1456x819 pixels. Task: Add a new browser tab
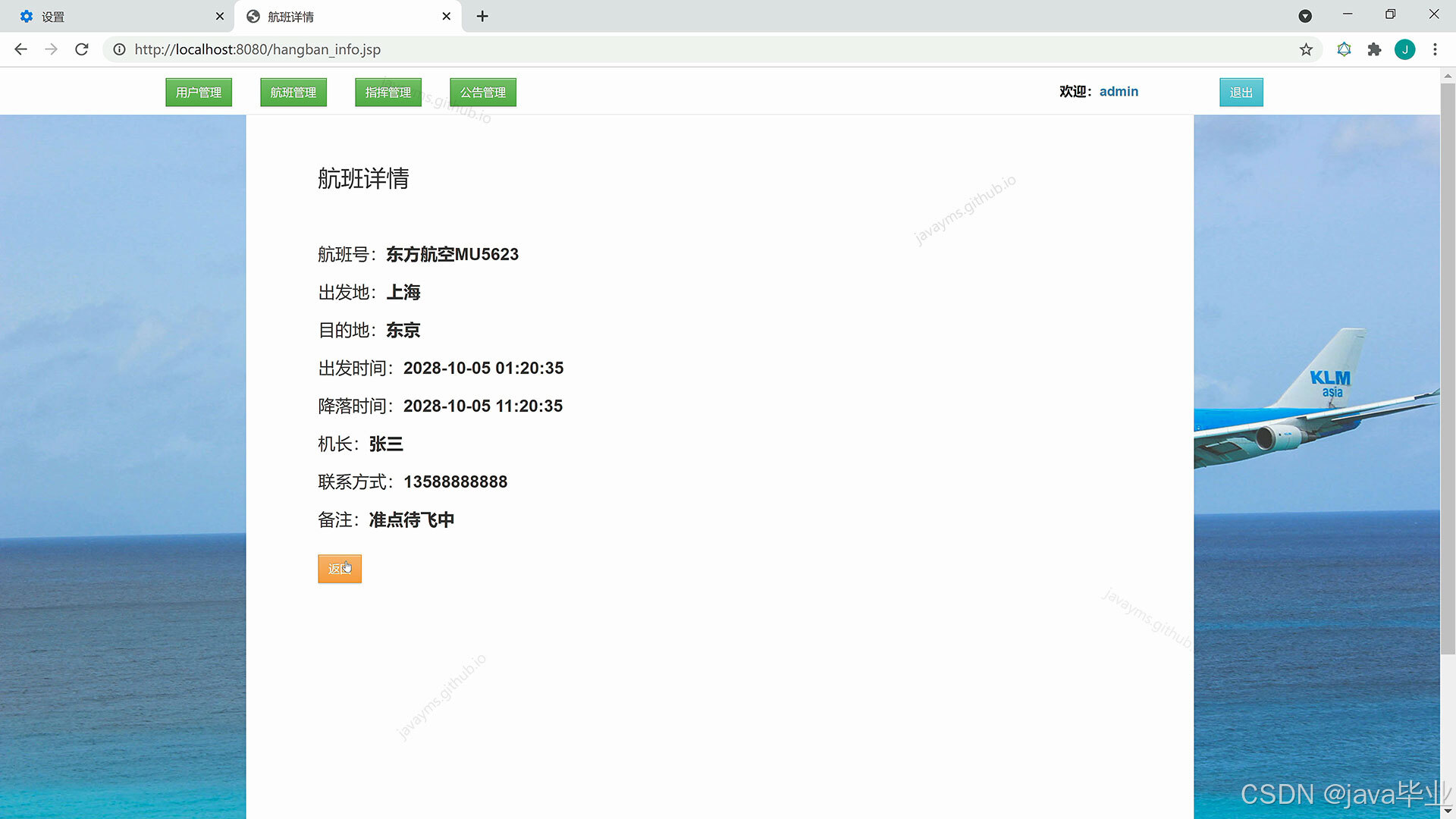[x=482, y=16]
